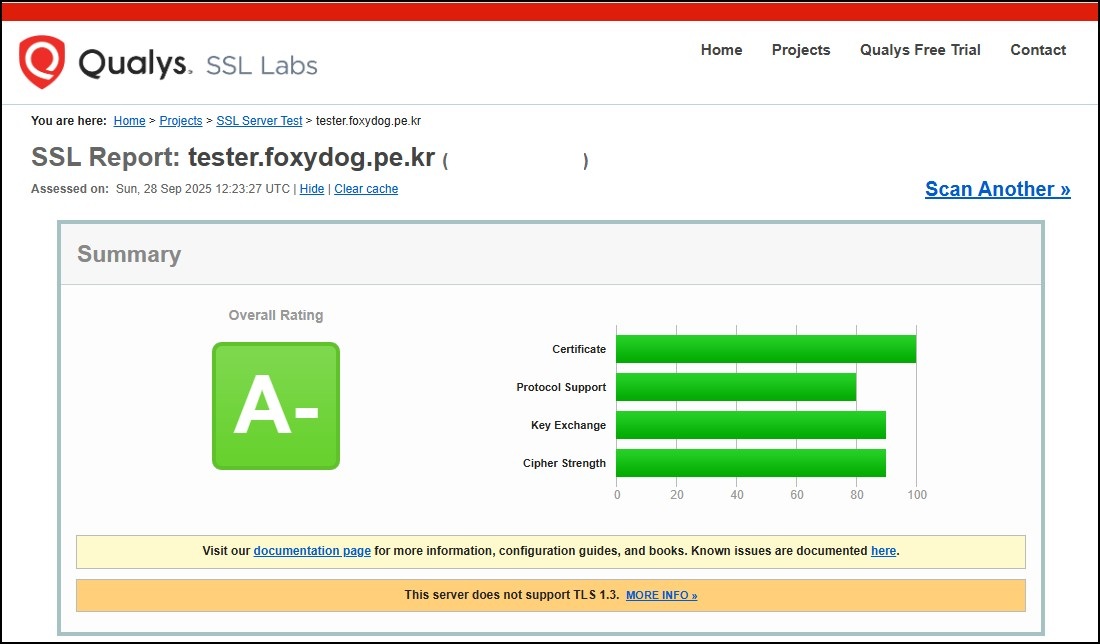Click the Certificate score bar
1100x644 pixels.
pyautogui.click(x=766, y=349)
